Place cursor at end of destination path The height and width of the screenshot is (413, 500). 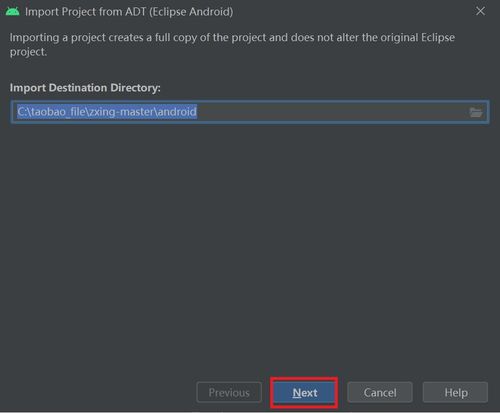(x=197, y=112)
